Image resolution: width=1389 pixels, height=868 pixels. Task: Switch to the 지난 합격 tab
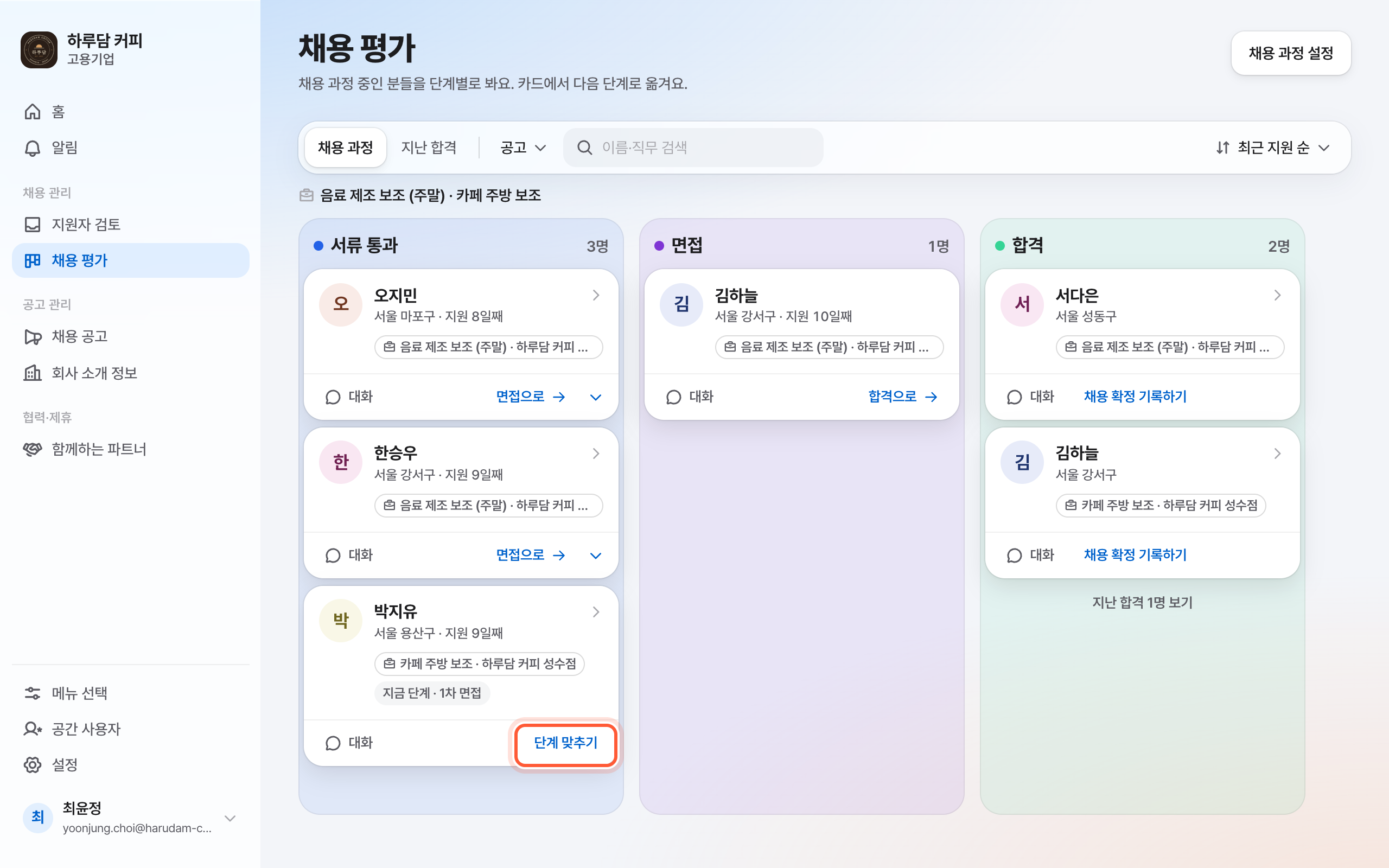point(429,148)
